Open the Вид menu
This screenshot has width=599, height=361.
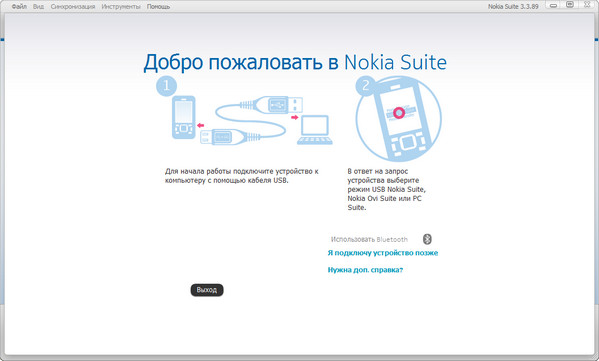(38, 6)
